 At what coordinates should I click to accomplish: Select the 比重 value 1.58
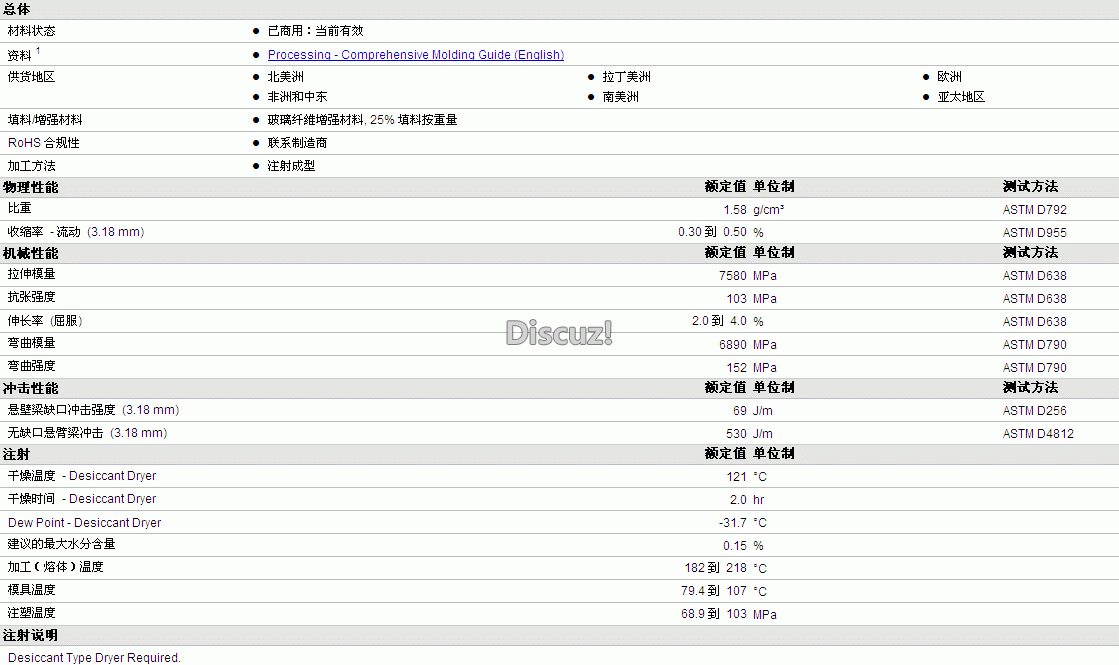(x=734, y=210)
